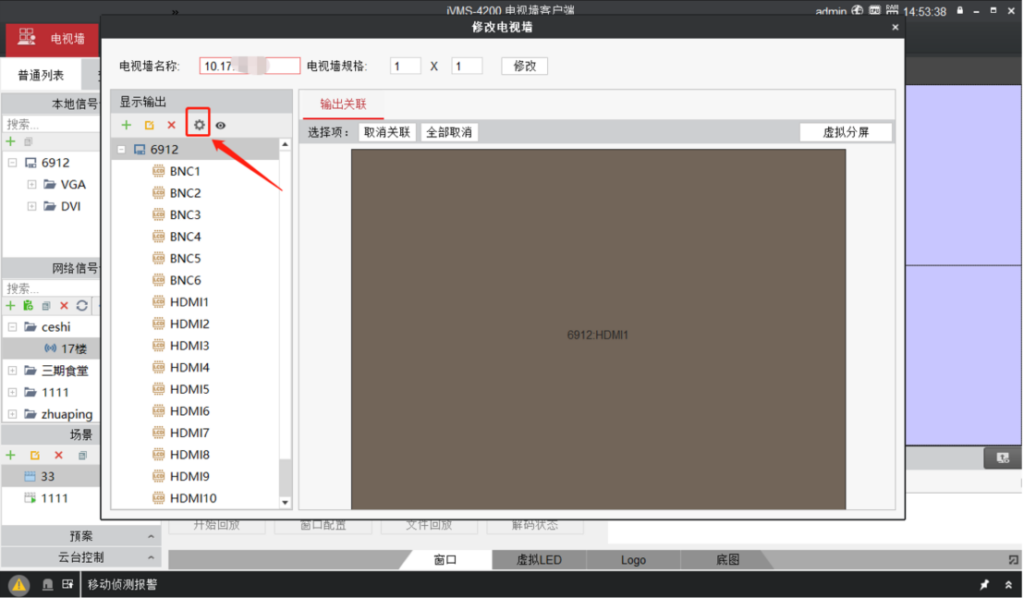Screen dimensions: 1024x598
Task: Toggle the eye visibility icon in 显示输出 toolbar
Action: click(221, 125)
